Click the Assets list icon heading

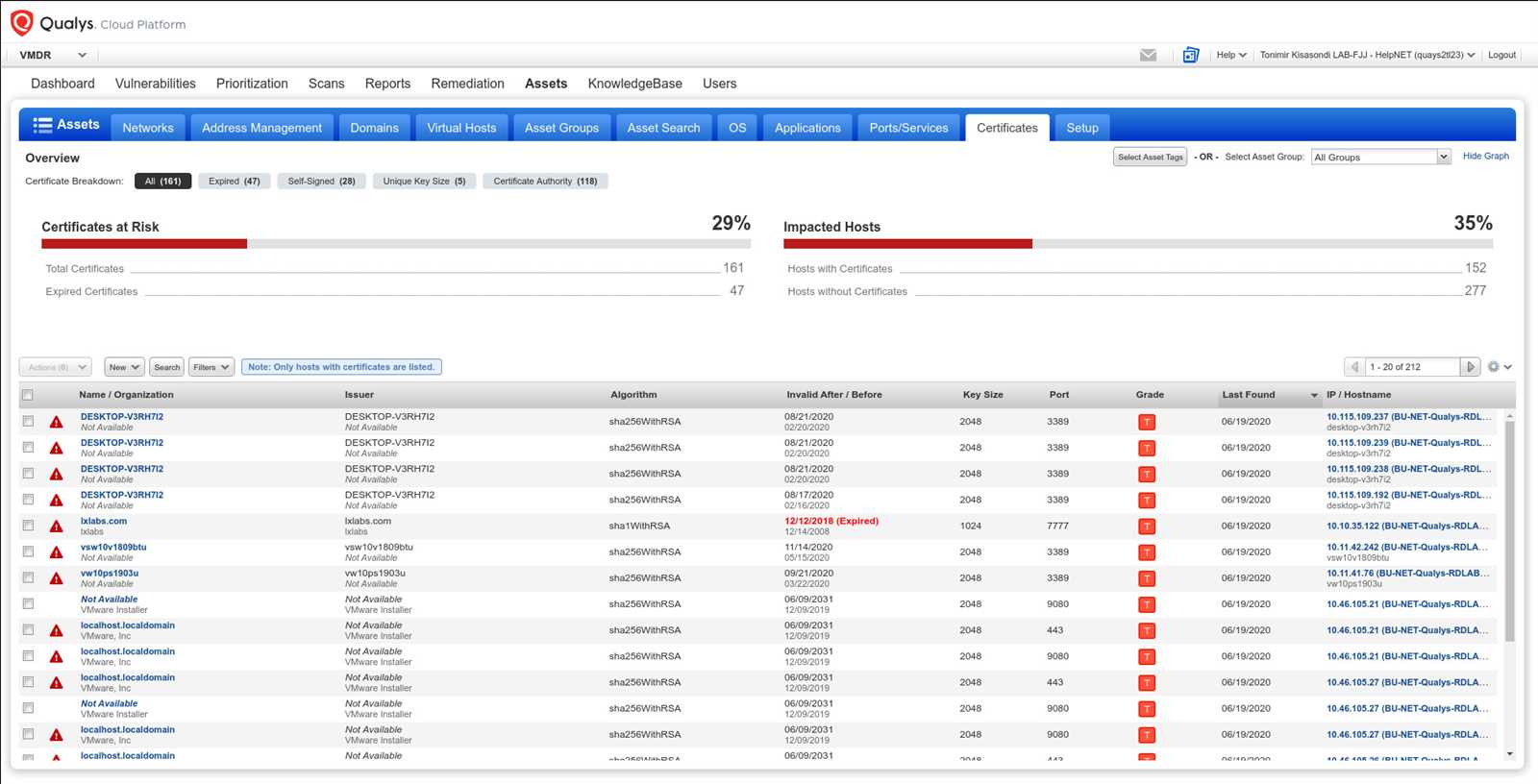[65, 125]
